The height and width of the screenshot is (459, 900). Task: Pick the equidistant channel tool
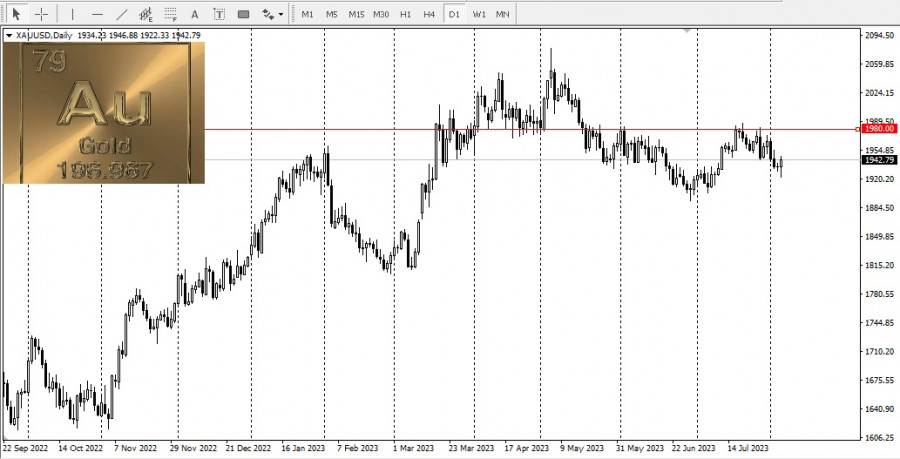(x=146, y=14)
